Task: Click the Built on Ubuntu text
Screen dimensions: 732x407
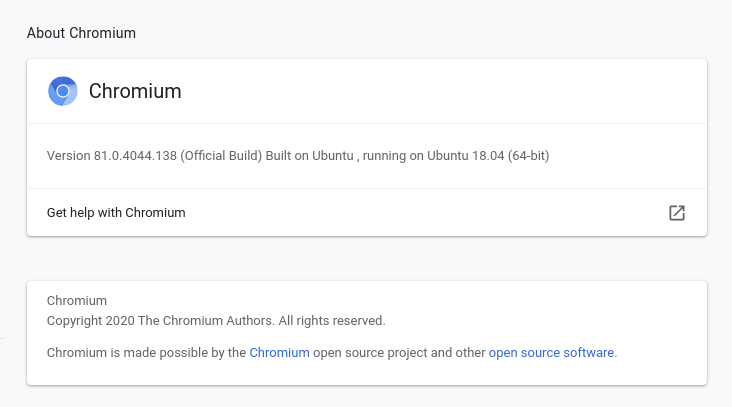Action: tap(310, 155)
